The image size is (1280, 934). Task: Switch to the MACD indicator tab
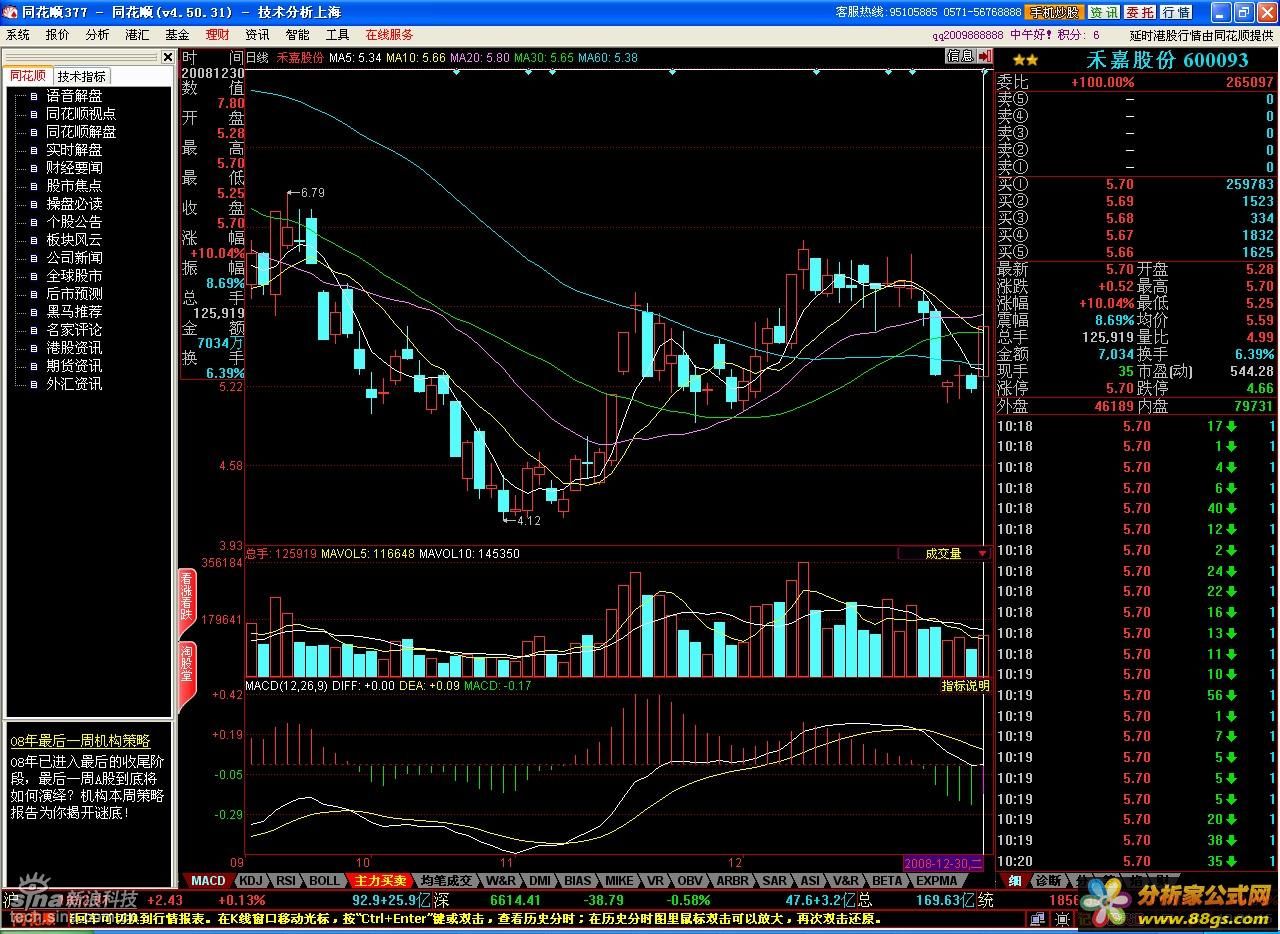pyautogui.click(x=208, y=881)
